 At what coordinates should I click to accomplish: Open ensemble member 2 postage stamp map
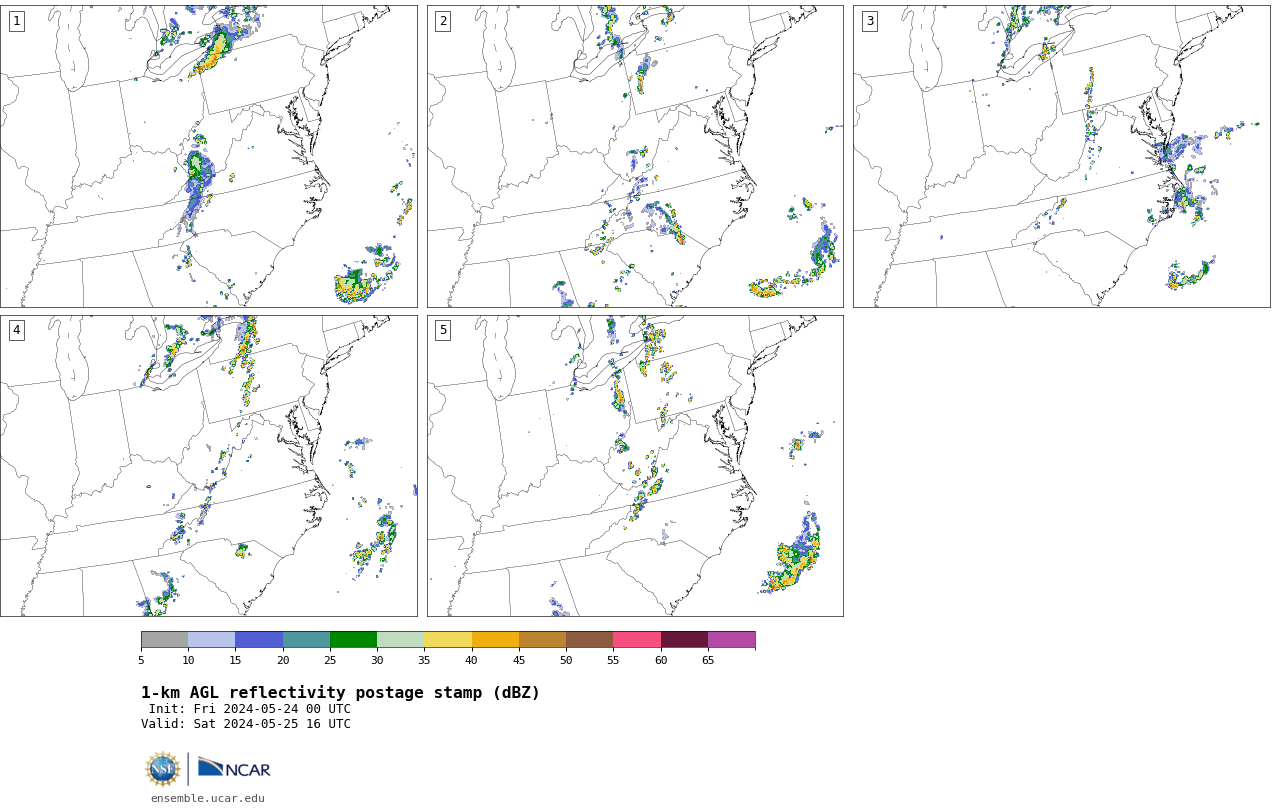(635, 156)
